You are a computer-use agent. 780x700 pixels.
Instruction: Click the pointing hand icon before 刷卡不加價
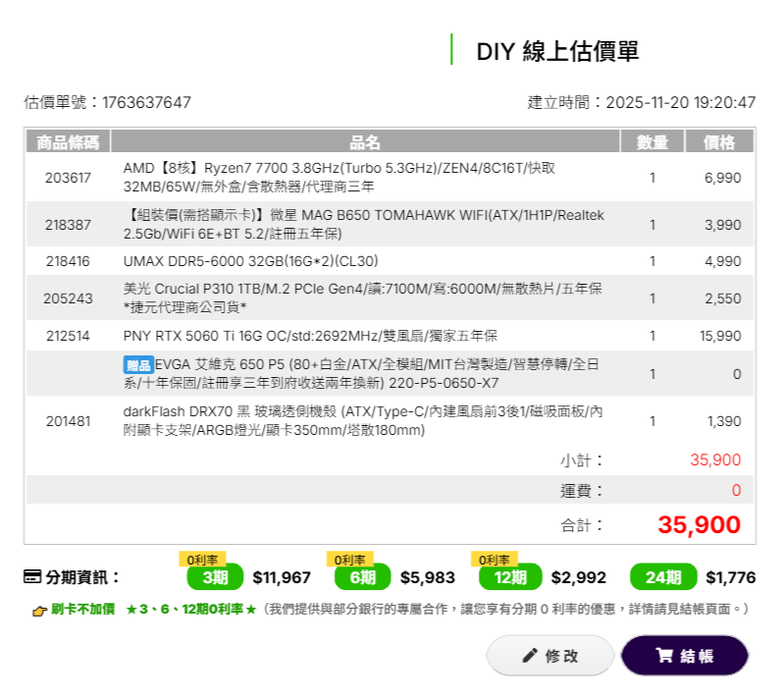pos(40,610)
